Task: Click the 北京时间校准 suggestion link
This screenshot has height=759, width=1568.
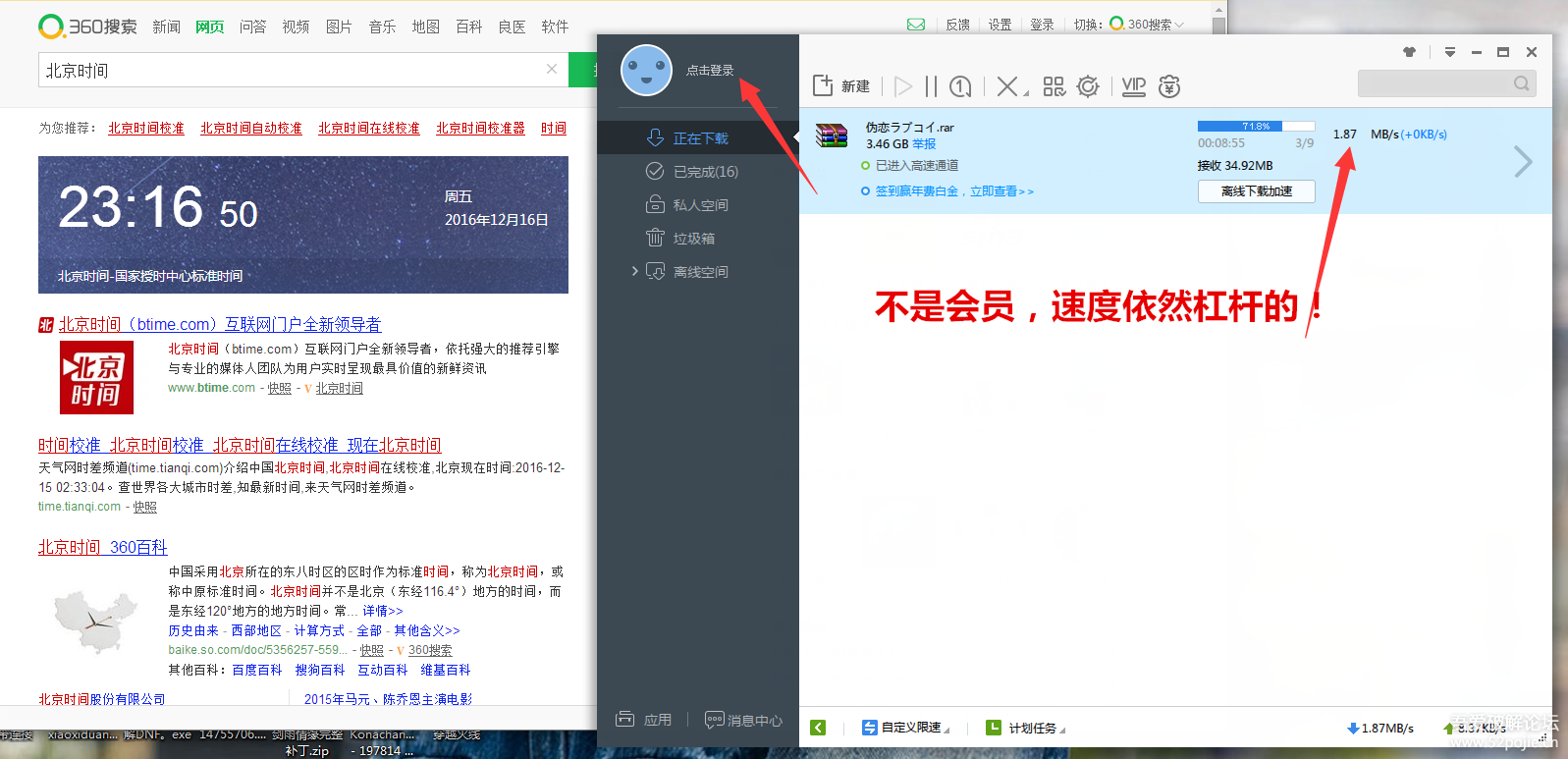Action: [x=146, y=128]
